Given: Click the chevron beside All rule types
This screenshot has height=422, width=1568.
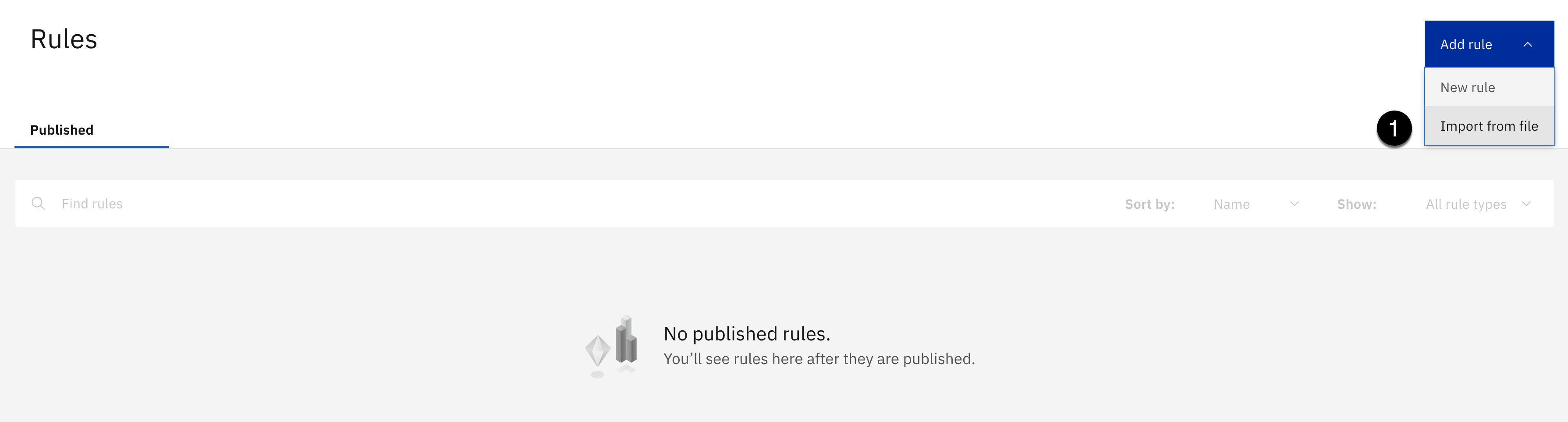Looking at the screenshot, I should coord(1526,204).
